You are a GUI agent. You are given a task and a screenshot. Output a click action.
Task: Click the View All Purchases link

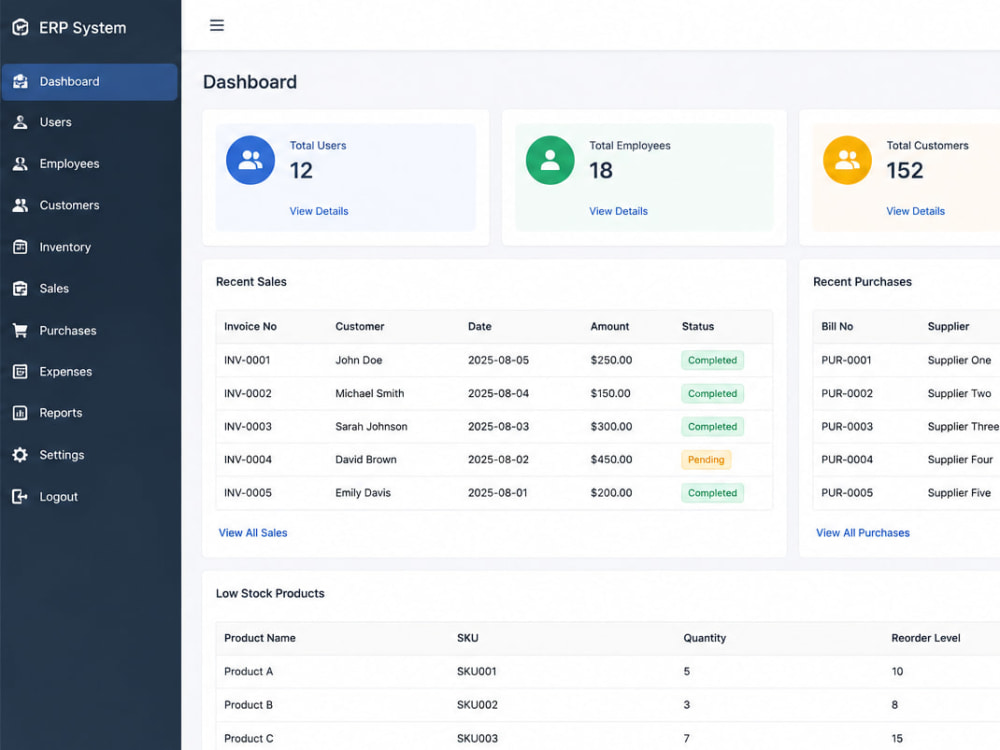click(x=863, y=533)
